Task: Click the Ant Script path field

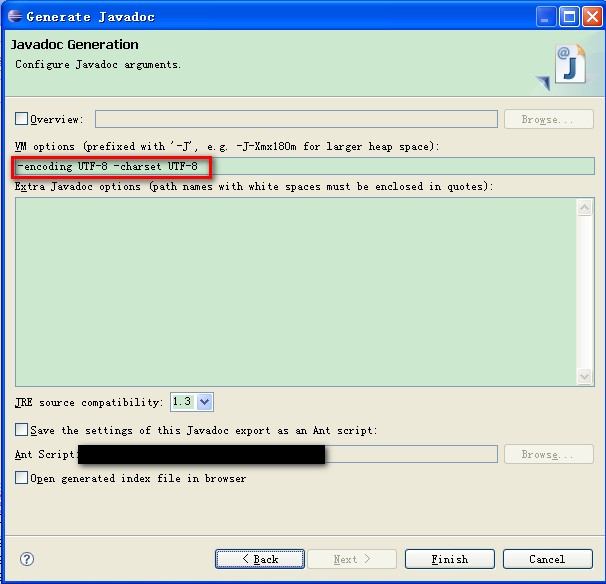Action: pos(288,454)
